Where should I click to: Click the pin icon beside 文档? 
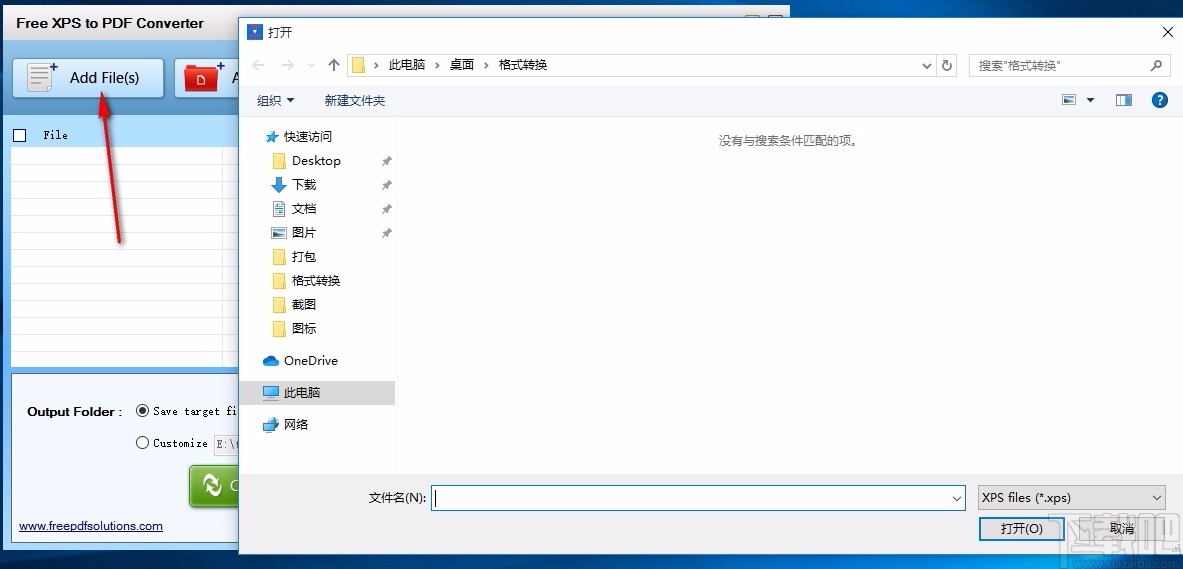coord(386,209)
